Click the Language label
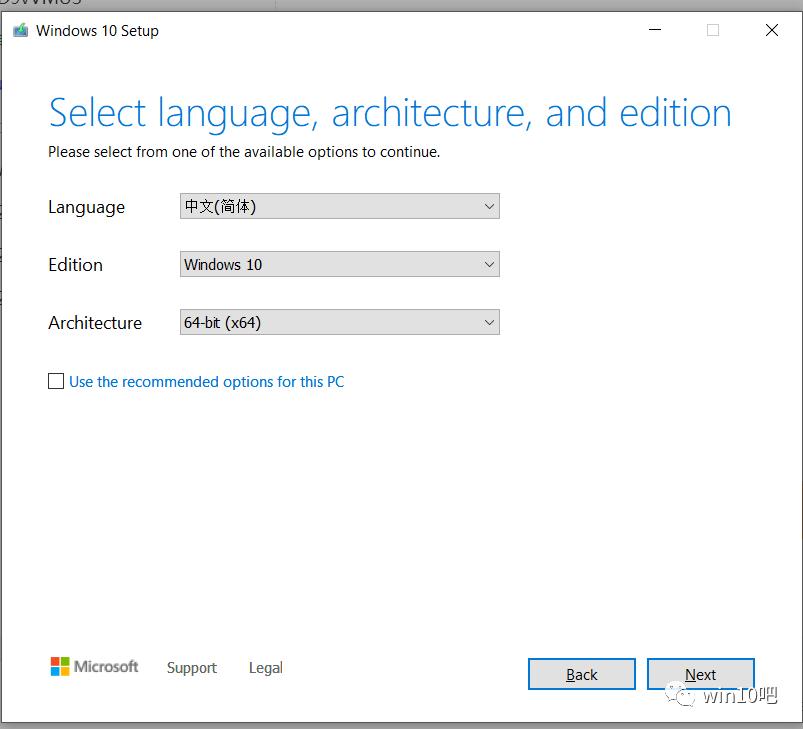 click(87, 207)
